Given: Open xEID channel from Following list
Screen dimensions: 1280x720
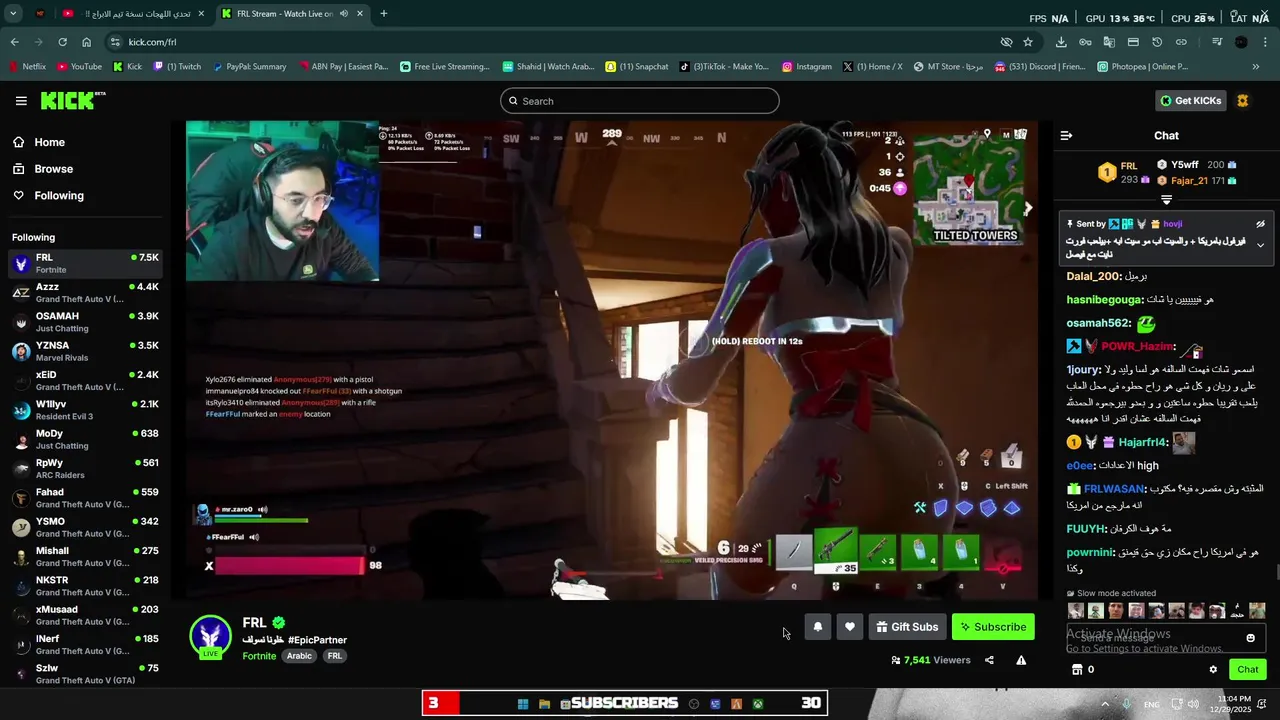Looking at the screenshot, I should [85, 381].
